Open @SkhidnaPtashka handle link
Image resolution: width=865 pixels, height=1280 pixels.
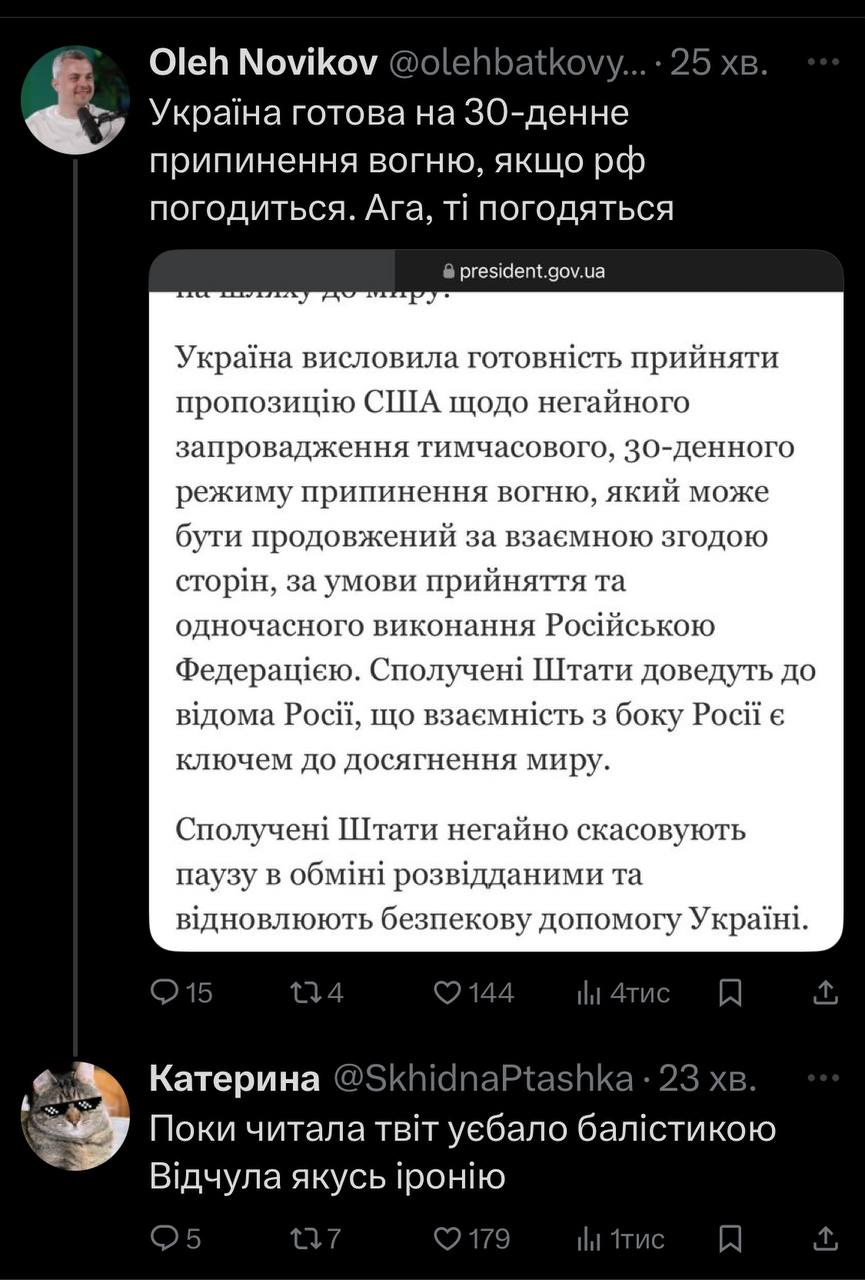(x=482, y=1080)
